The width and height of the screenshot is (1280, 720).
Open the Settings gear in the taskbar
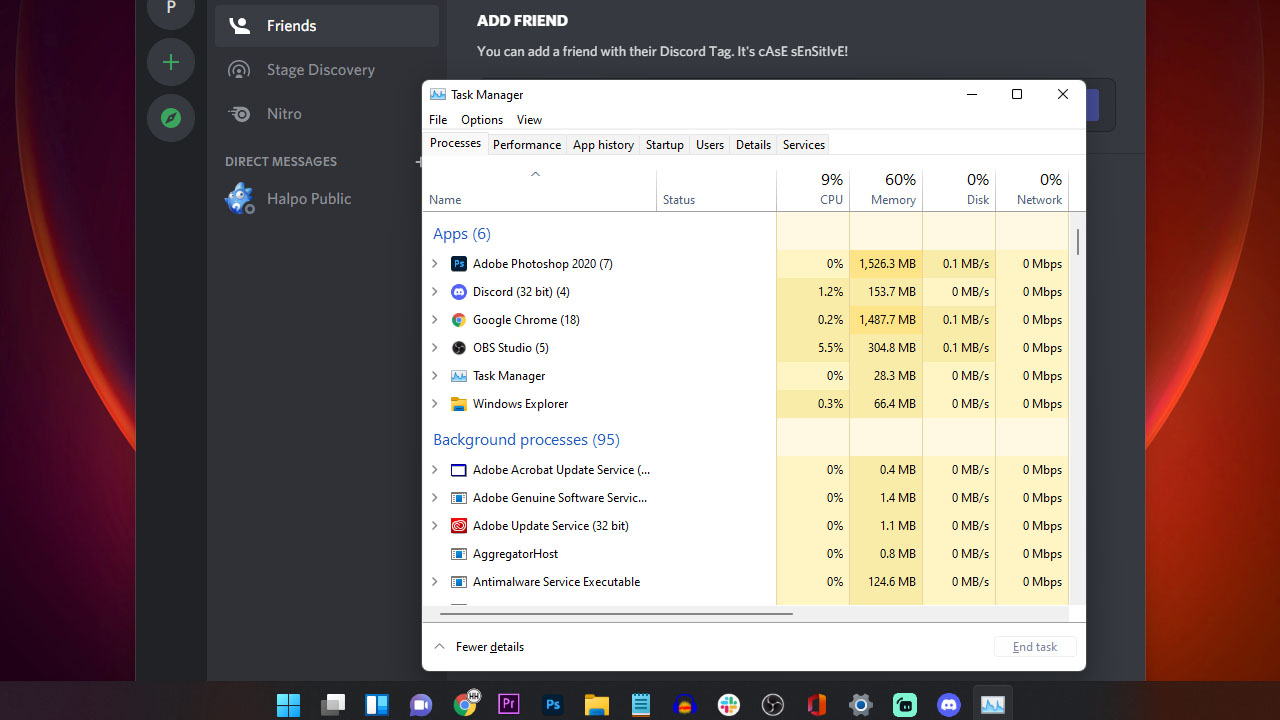click(861, 705)
